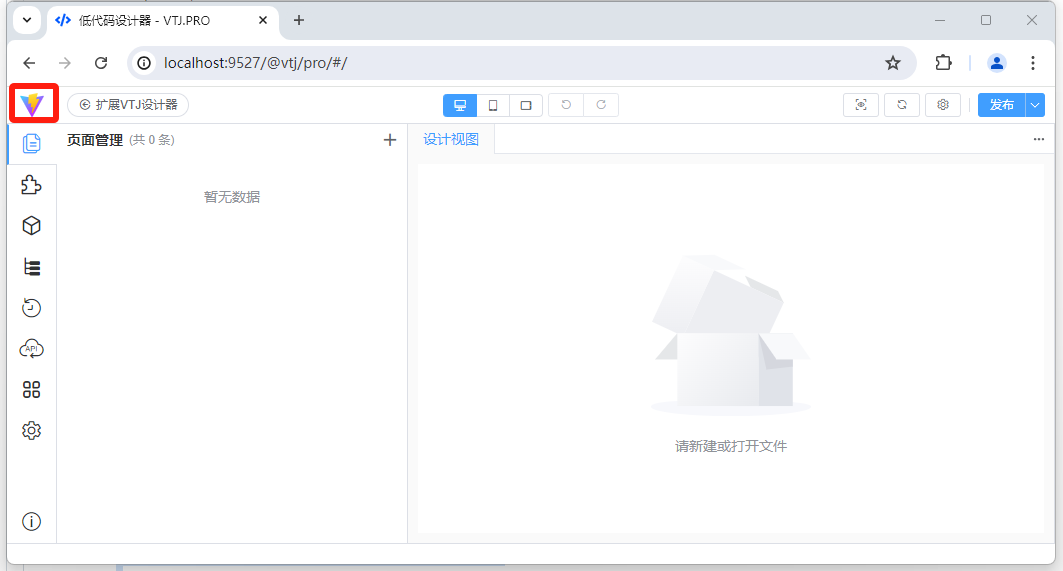1063x571 pixels.
Task: Open the cube components panel
Action: pos(32,226)
